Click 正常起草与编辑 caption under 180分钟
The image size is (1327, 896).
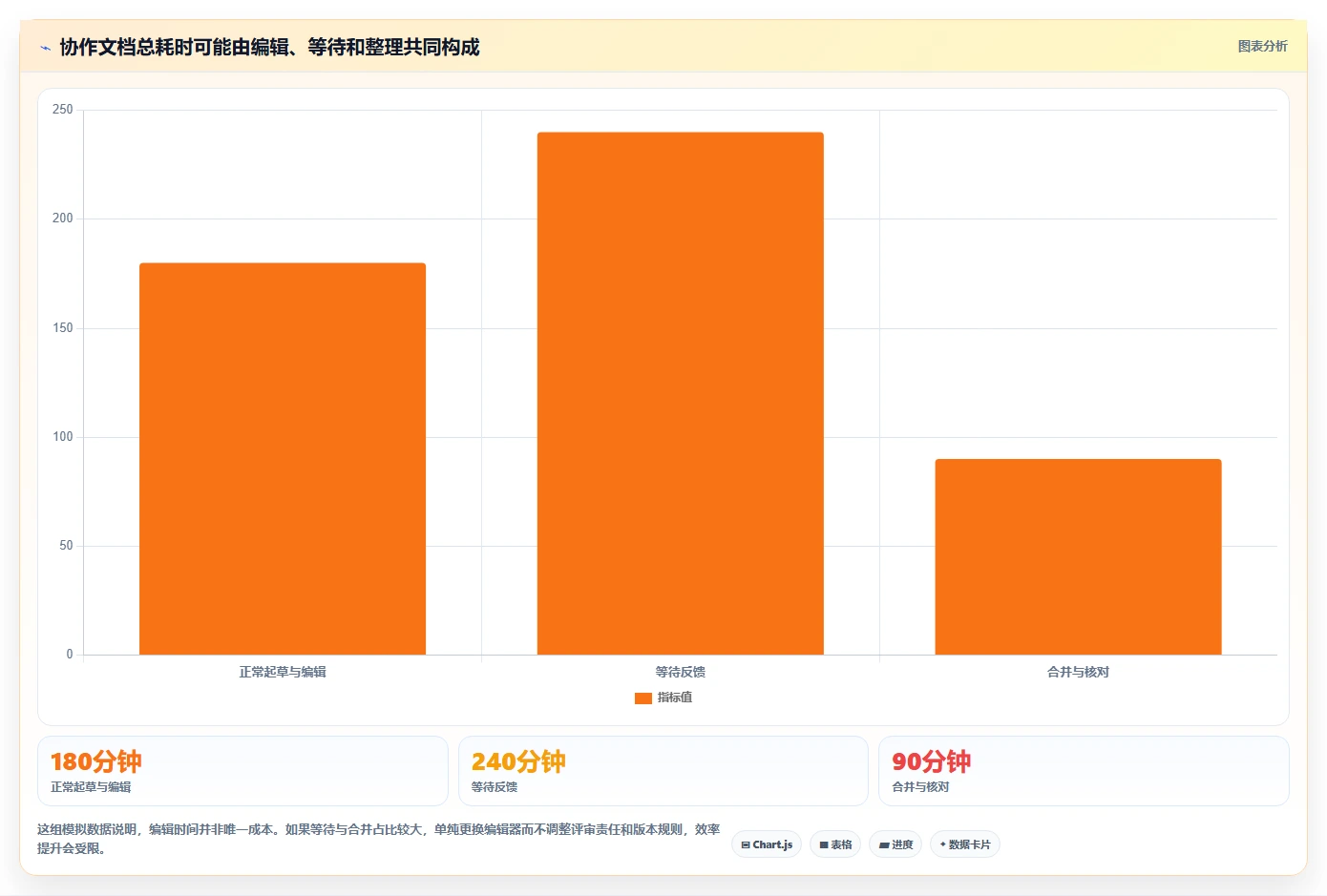(91, 787)
